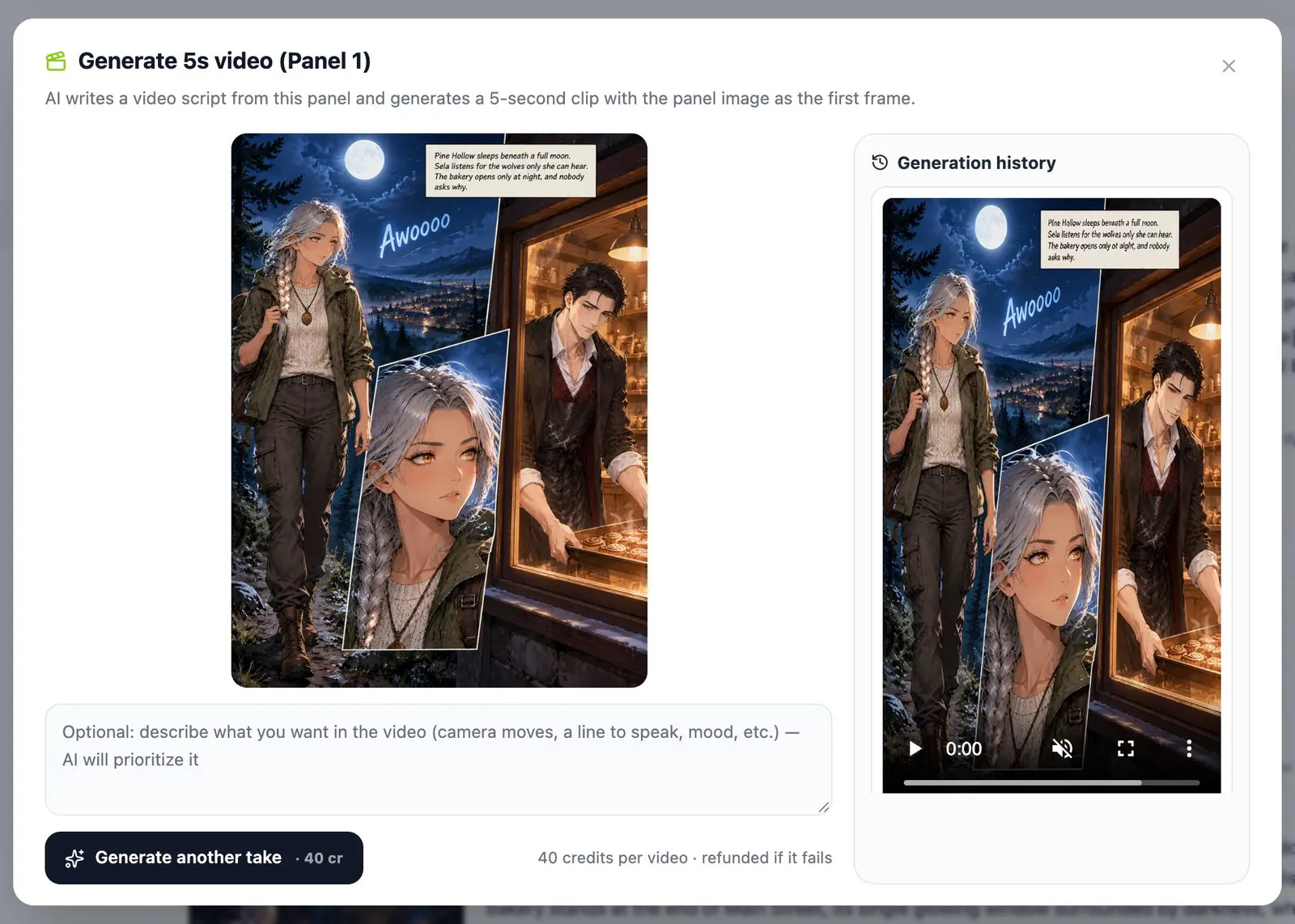Focus the optional video description text box

pyautogui.click(x=438, y=759)
